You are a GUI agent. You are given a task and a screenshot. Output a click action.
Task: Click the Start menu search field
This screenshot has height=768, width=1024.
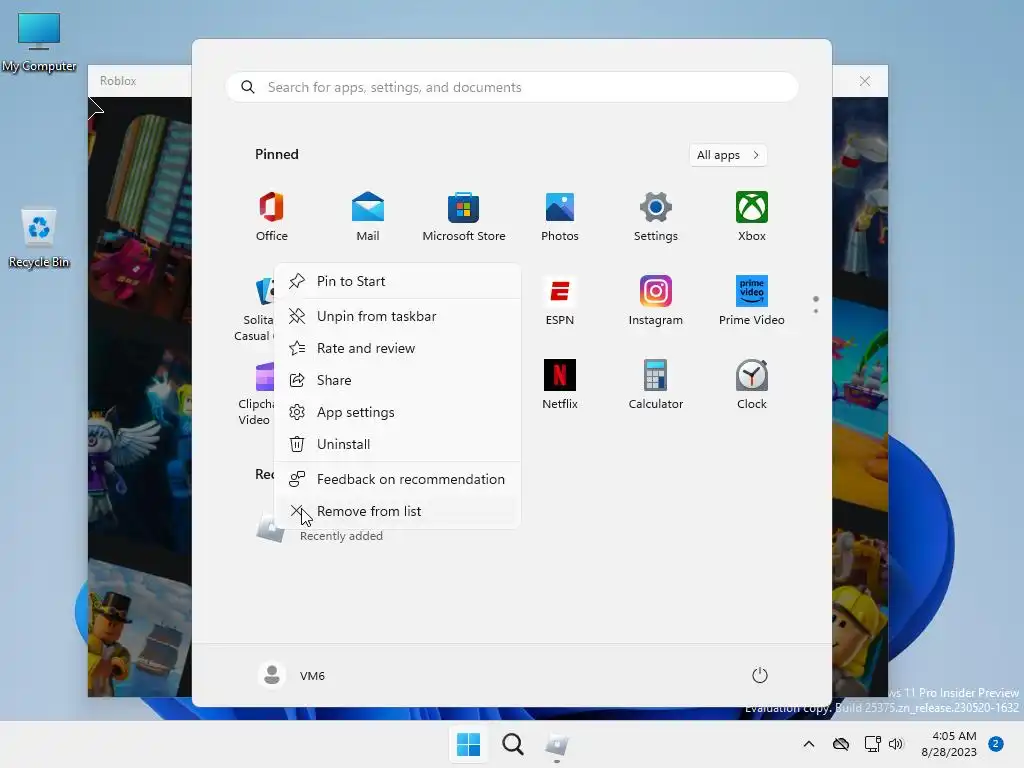[x=511, y=88]
